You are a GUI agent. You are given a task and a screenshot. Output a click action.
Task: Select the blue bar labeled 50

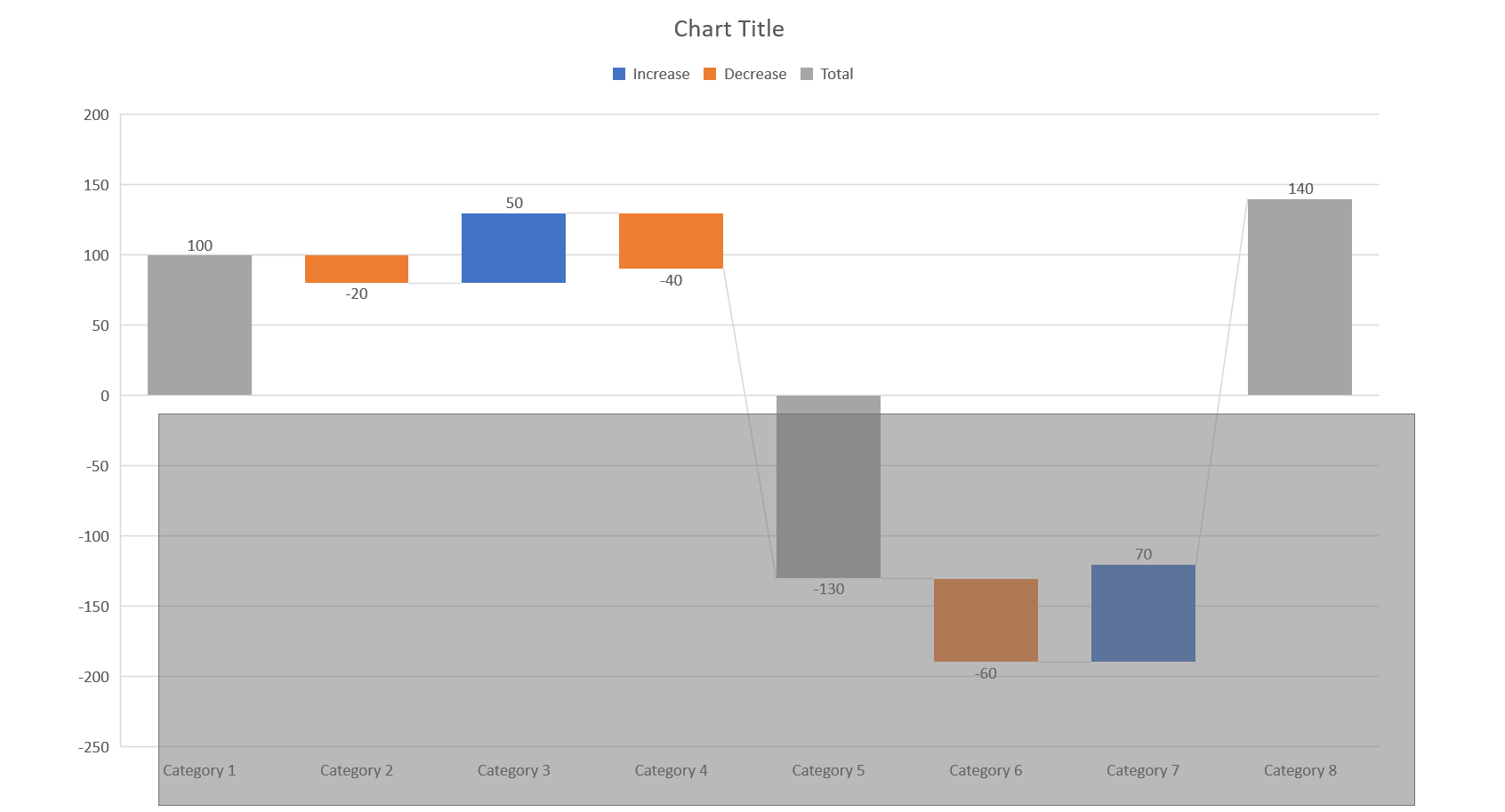pyautogui.click(x=513, y=248)
